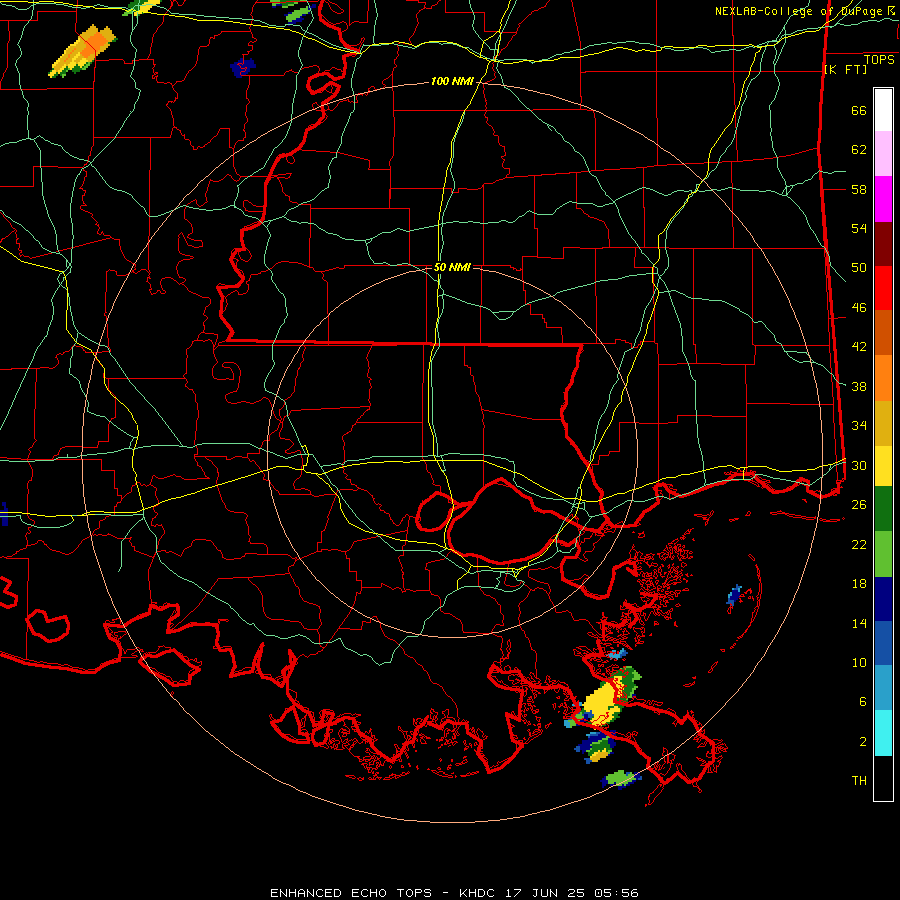Click the legend value '42'

coord(859,347)
